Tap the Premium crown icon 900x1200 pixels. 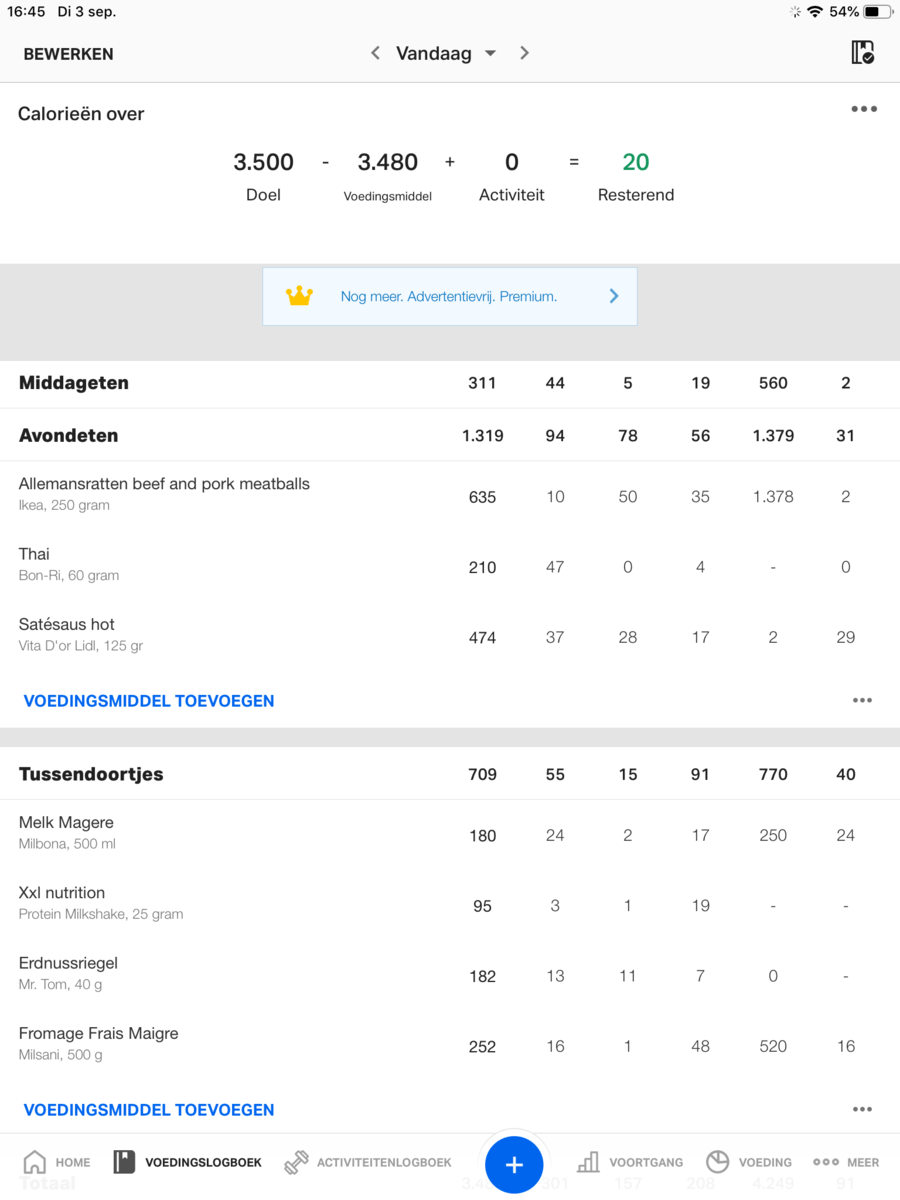299,296
